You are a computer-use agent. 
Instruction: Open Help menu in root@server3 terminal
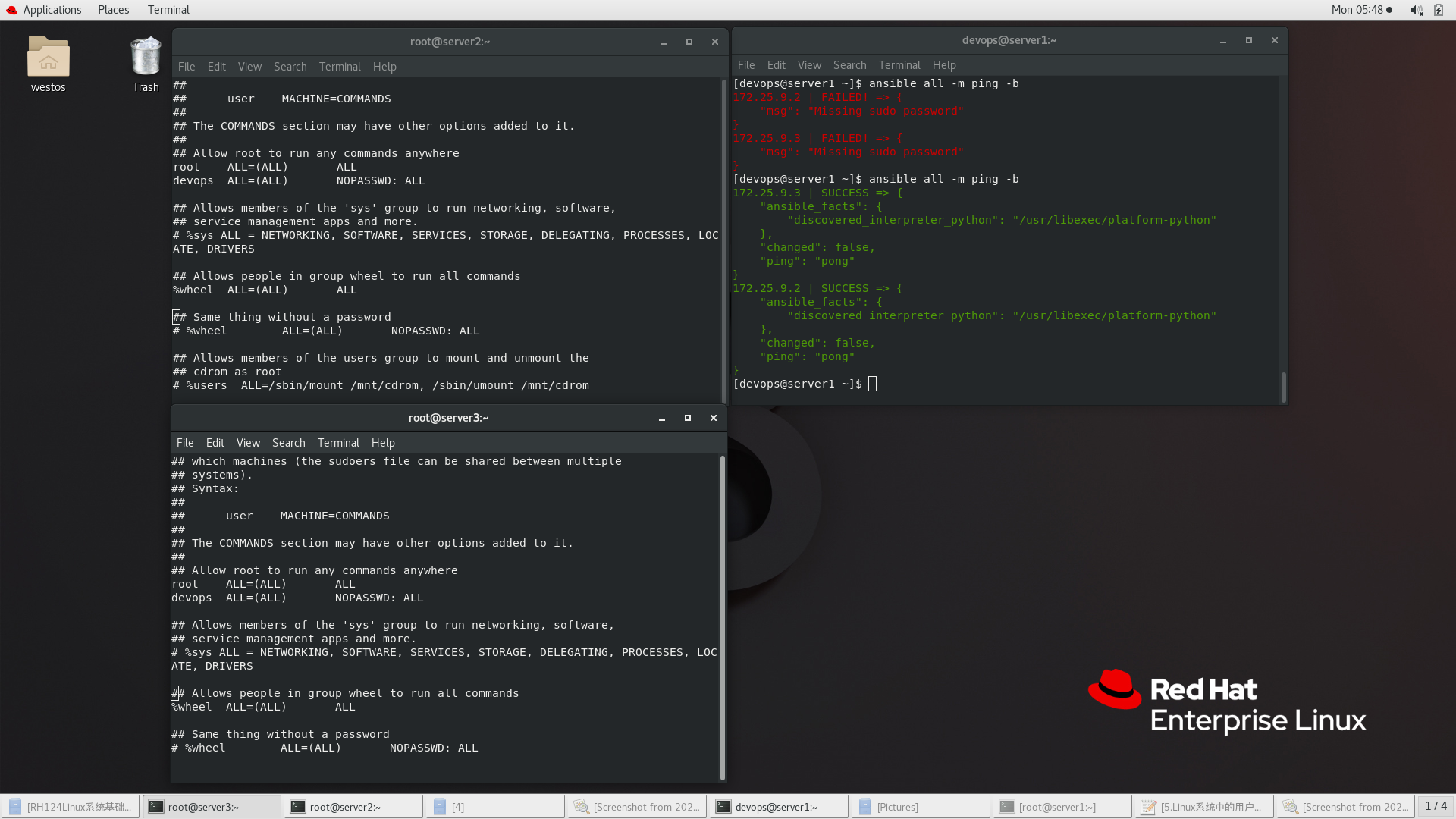(x=383, y=443)
